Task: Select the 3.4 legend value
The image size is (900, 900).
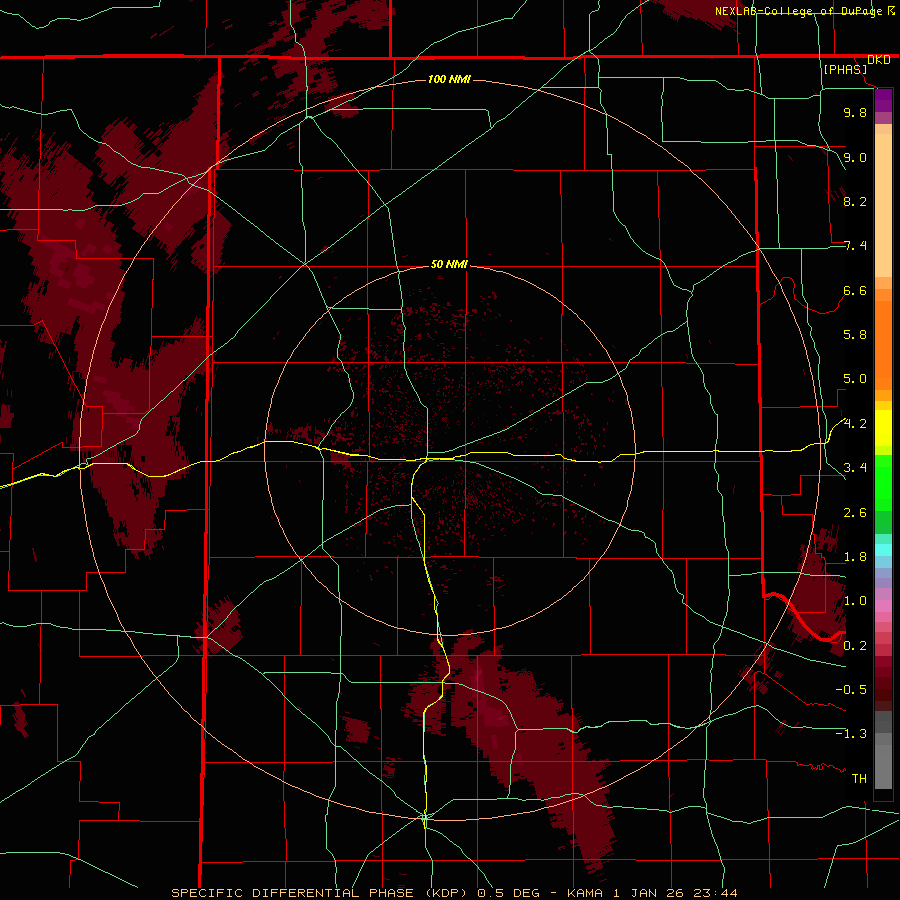Action: point(855,468)
